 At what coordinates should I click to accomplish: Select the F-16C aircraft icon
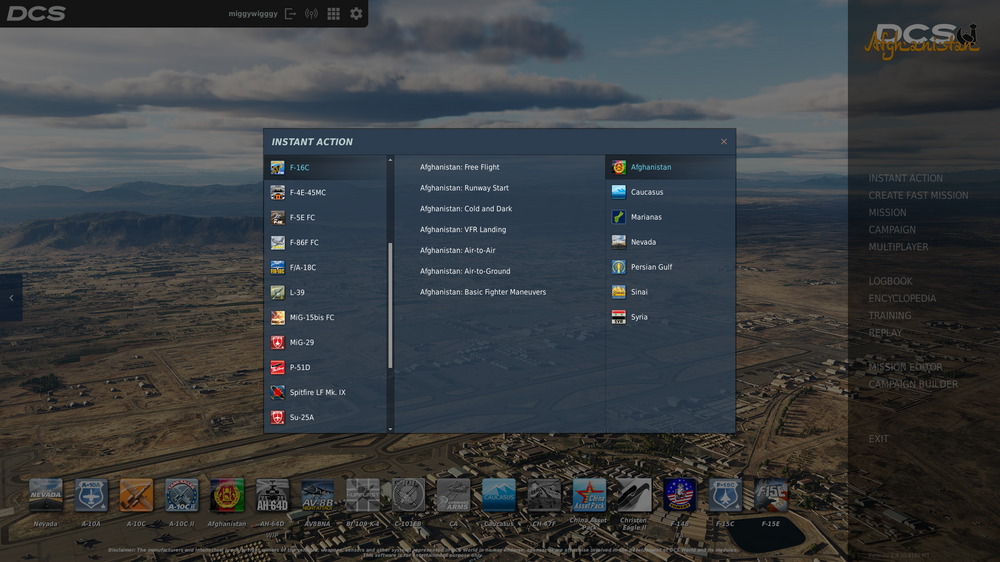click(277, 167)
